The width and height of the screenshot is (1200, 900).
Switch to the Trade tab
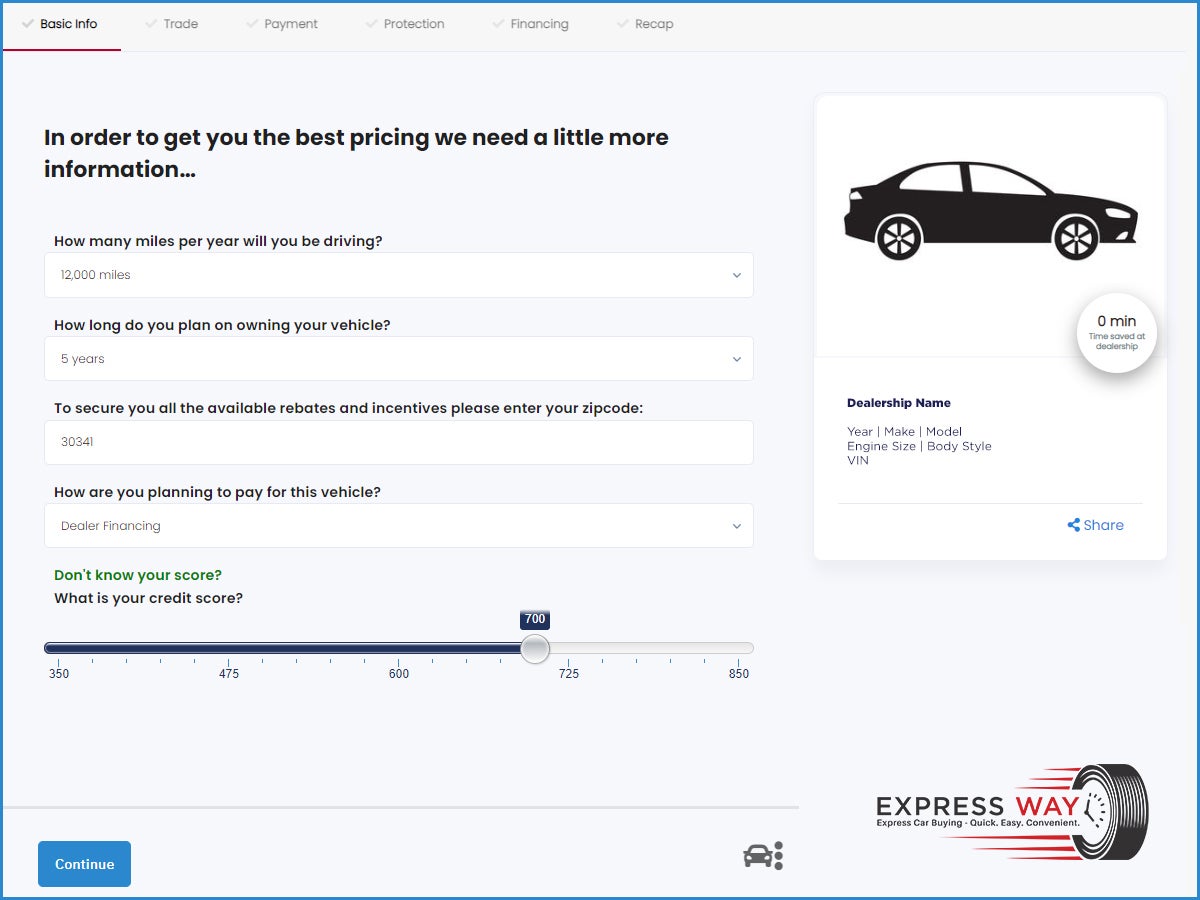[x=180, y=24]
